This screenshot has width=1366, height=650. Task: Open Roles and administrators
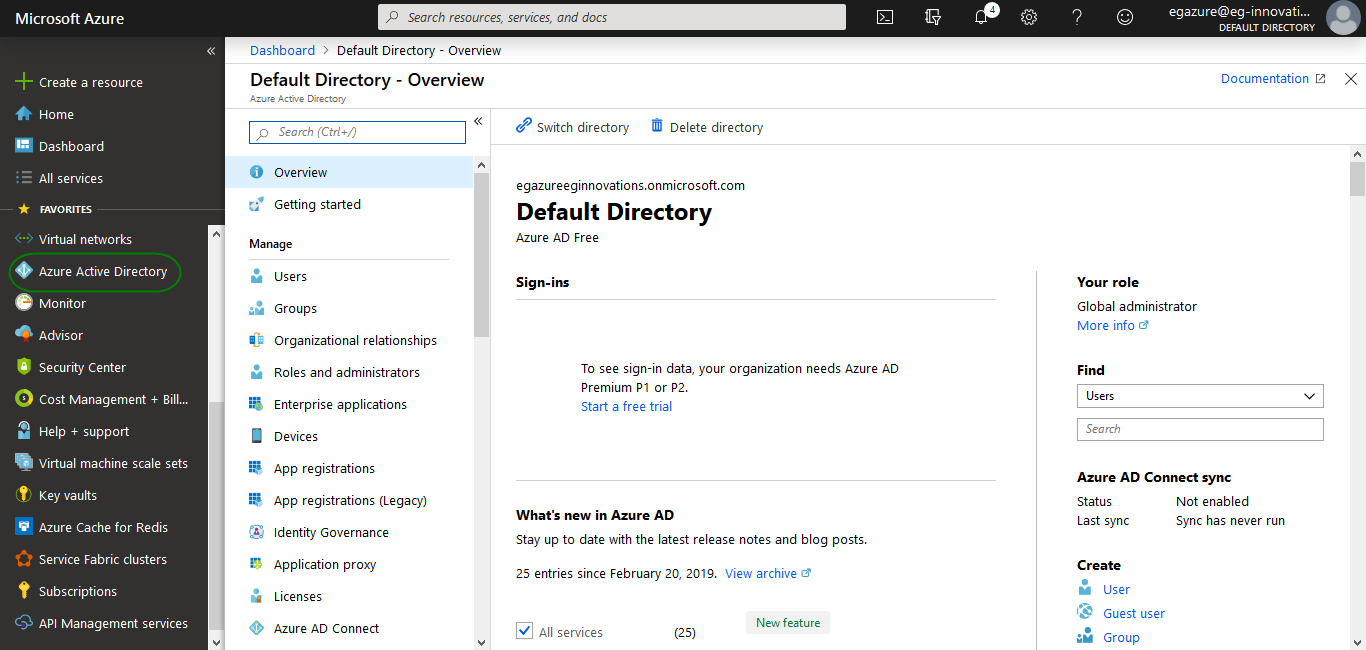point(349,372)
